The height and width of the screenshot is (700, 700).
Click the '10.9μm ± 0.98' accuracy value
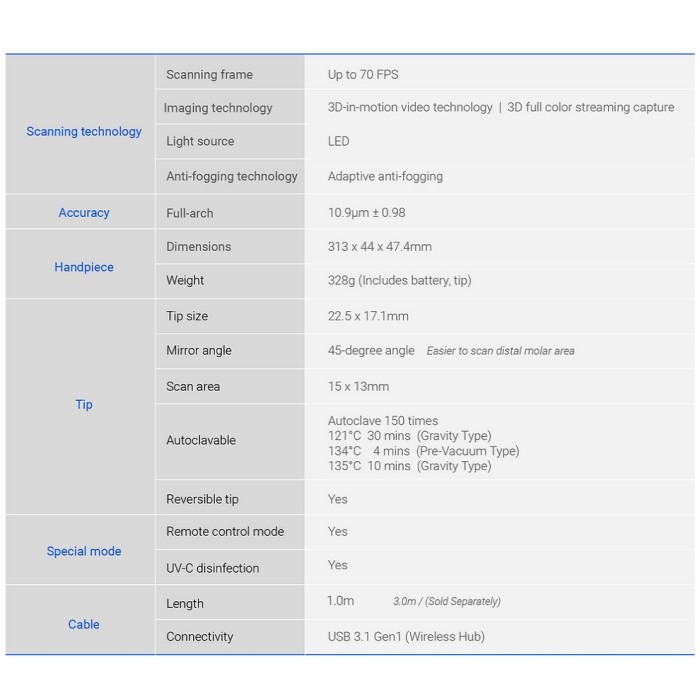pos(367,212)
